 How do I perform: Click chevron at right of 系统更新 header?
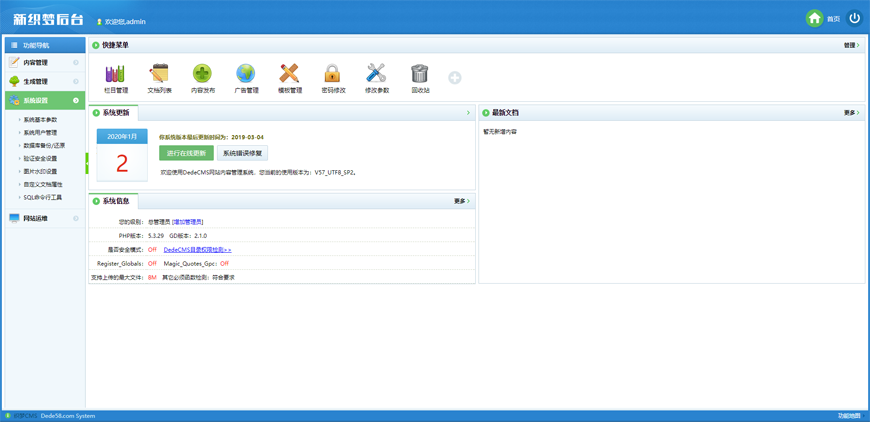[x=468, y=113]
